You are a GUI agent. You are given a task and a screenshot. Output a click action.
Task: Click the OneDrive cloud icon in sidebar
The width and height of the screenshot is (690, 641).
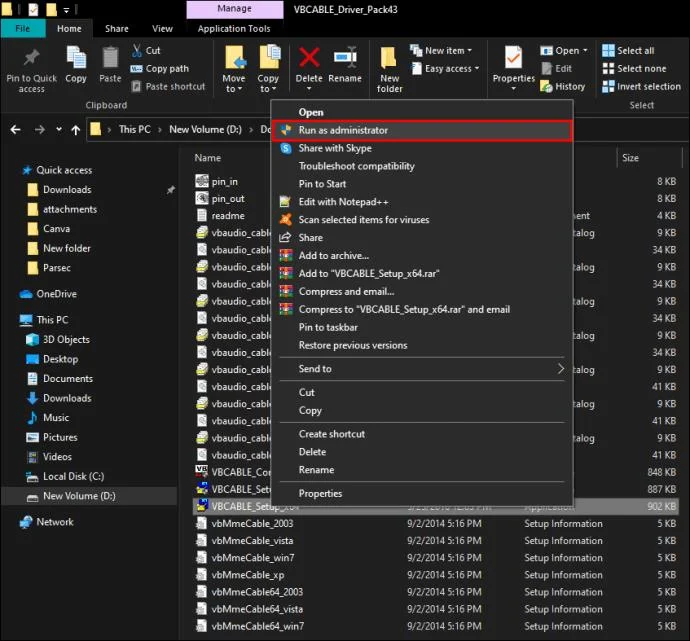[26, 294]
